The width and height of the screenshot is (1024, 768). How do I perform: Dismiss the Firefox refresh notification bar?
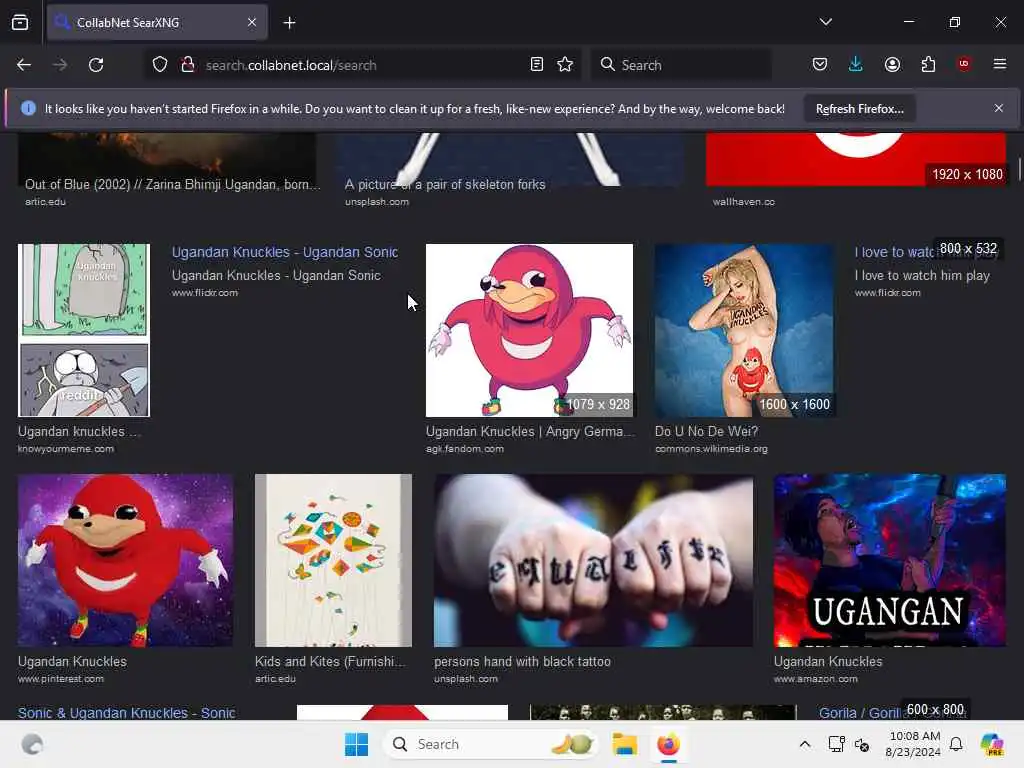pyautogui.click(x=999, y=108)
